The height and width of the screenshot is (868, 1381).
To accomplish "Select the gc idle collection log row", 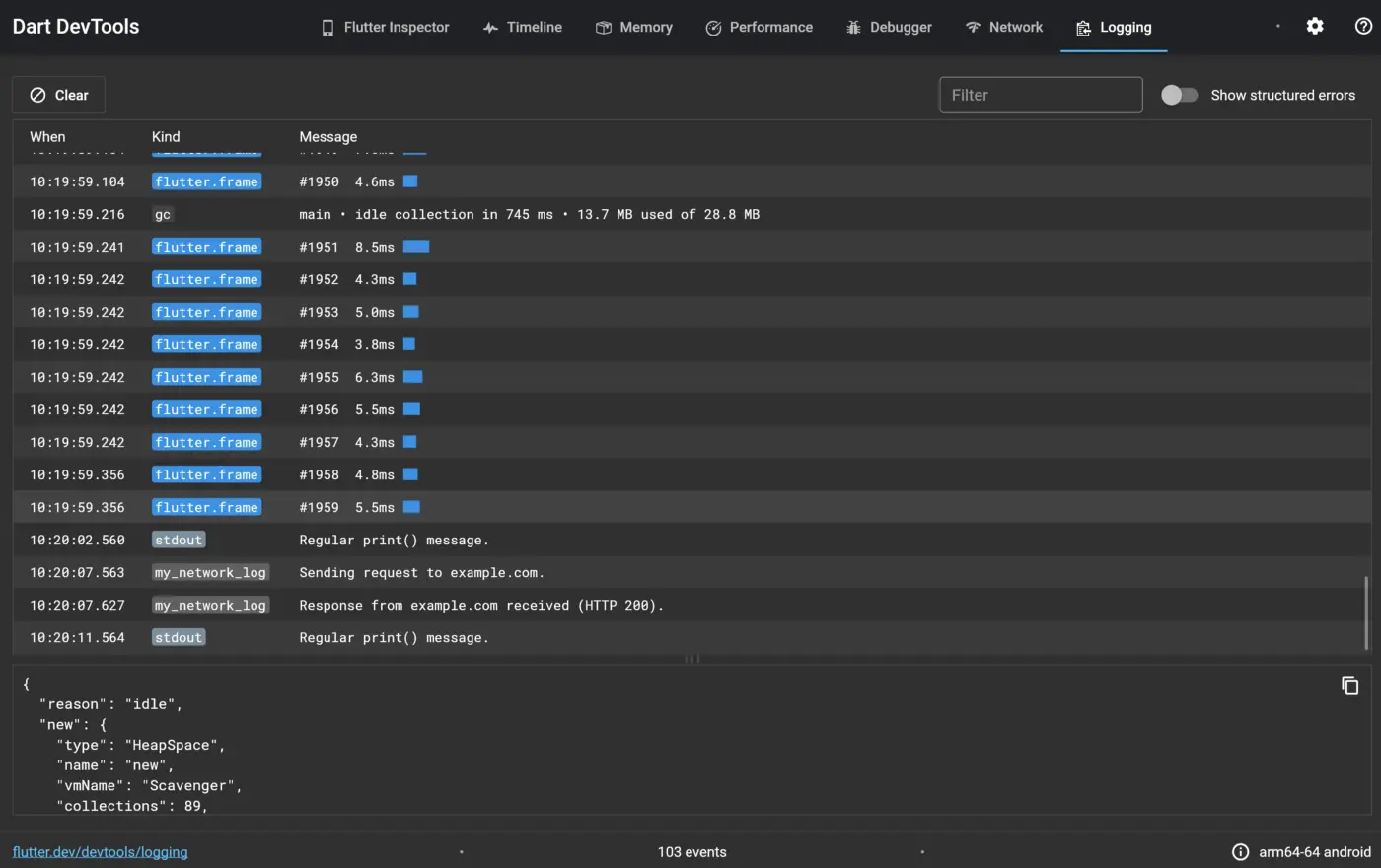I will [x=690, y=214].
